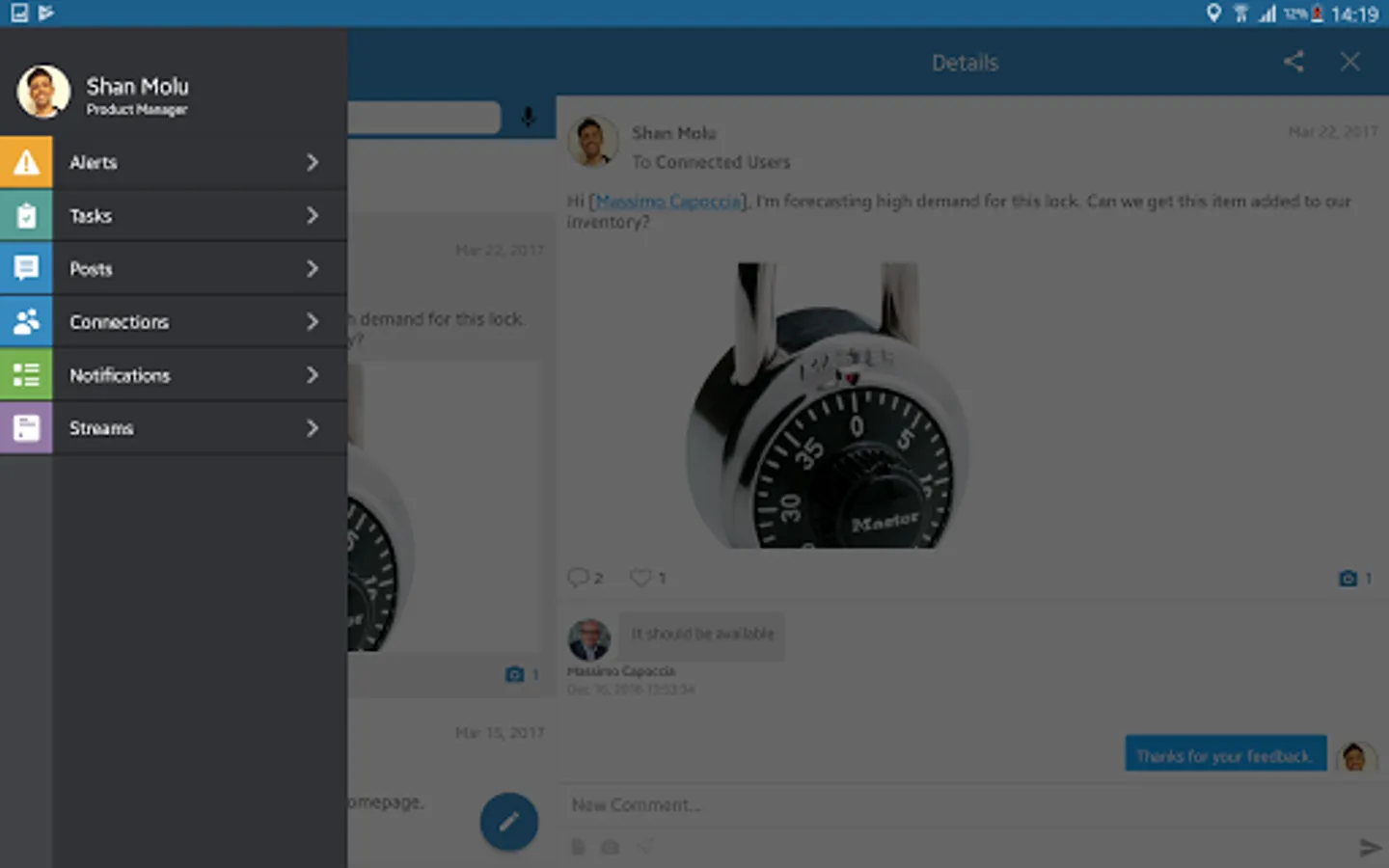Tap the 14:19 clock
The image size is (1389, 868).
click(x=1354, y=14)
